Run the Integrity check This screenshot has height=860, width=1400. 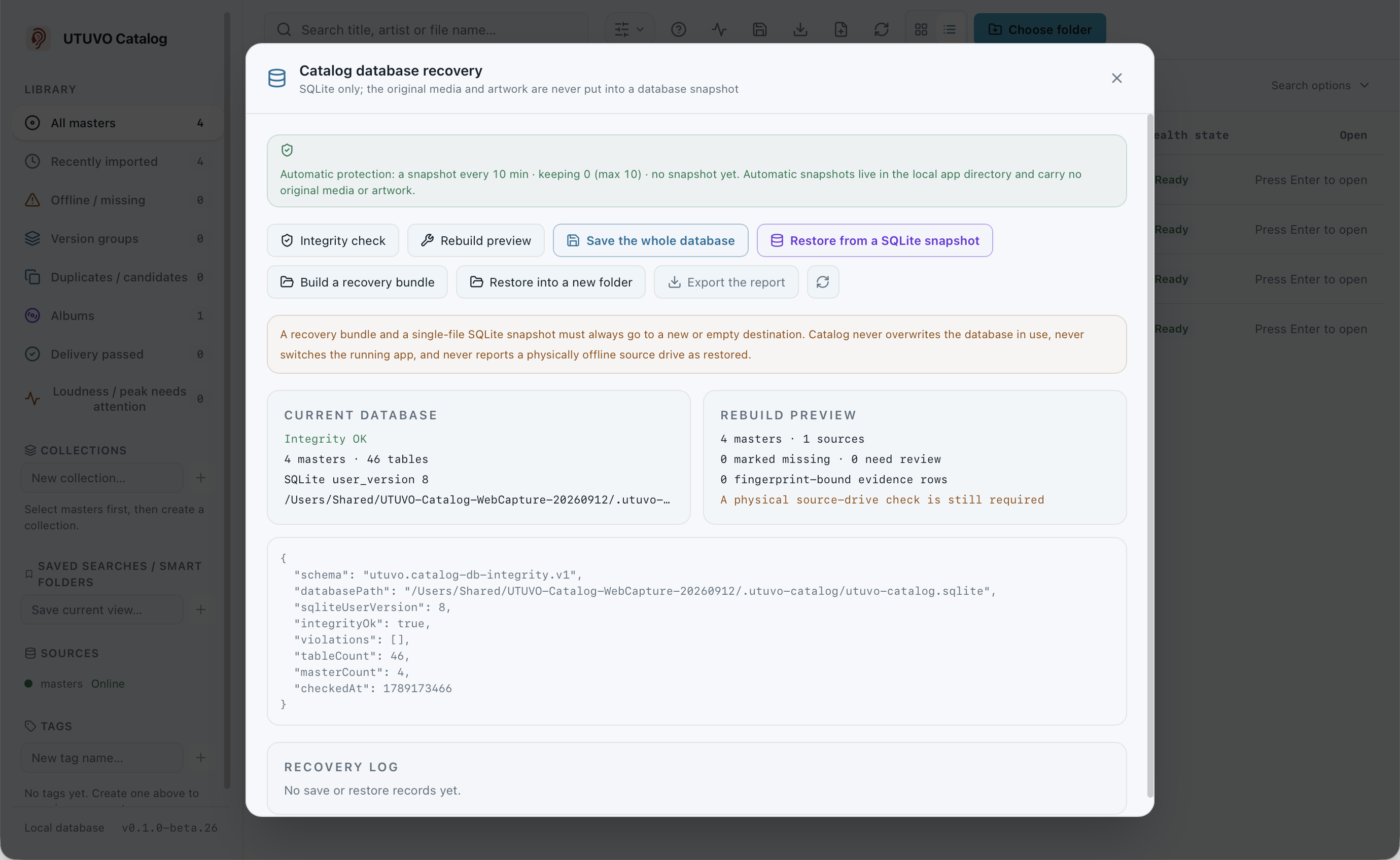pos(333,240)
